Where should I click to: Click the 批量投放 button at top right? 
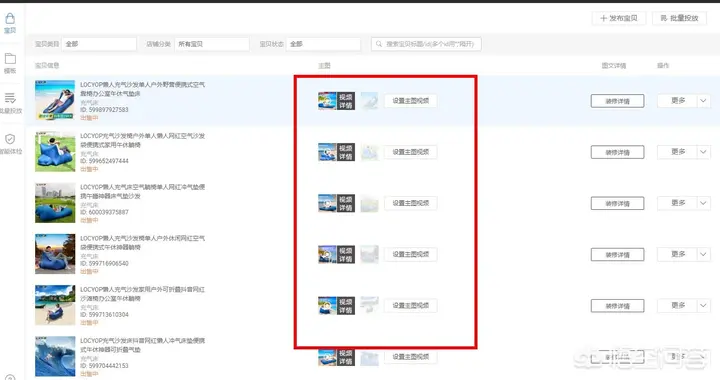[679, 18]
